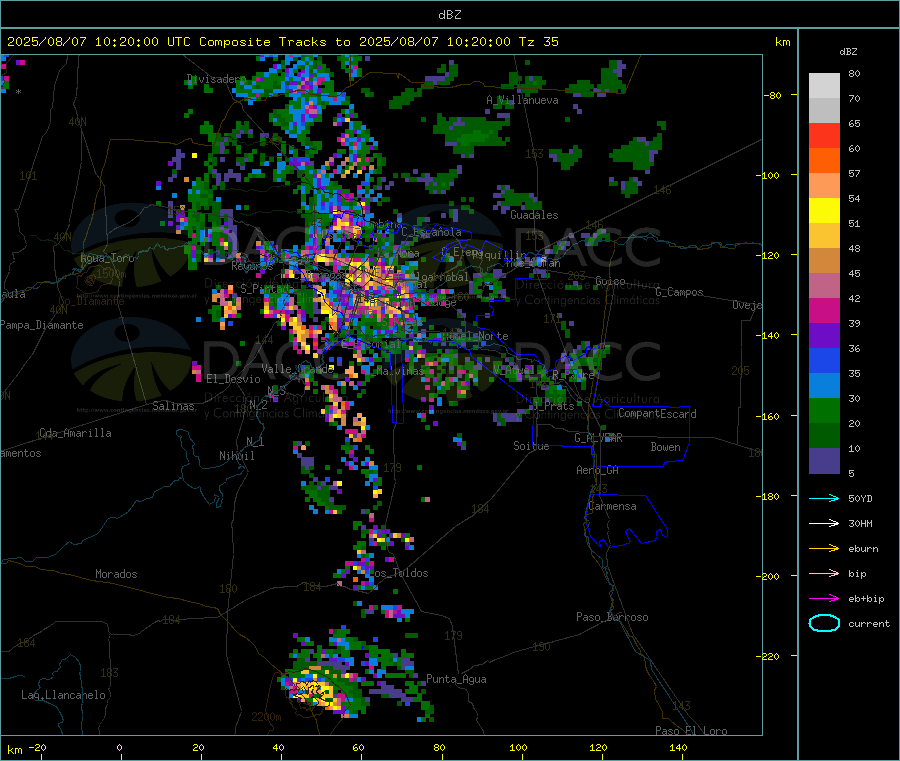This screenshot has width=900, height=761.
Task: Click the yellow eburn arrow in legend
Action: (x=824, y=549)
